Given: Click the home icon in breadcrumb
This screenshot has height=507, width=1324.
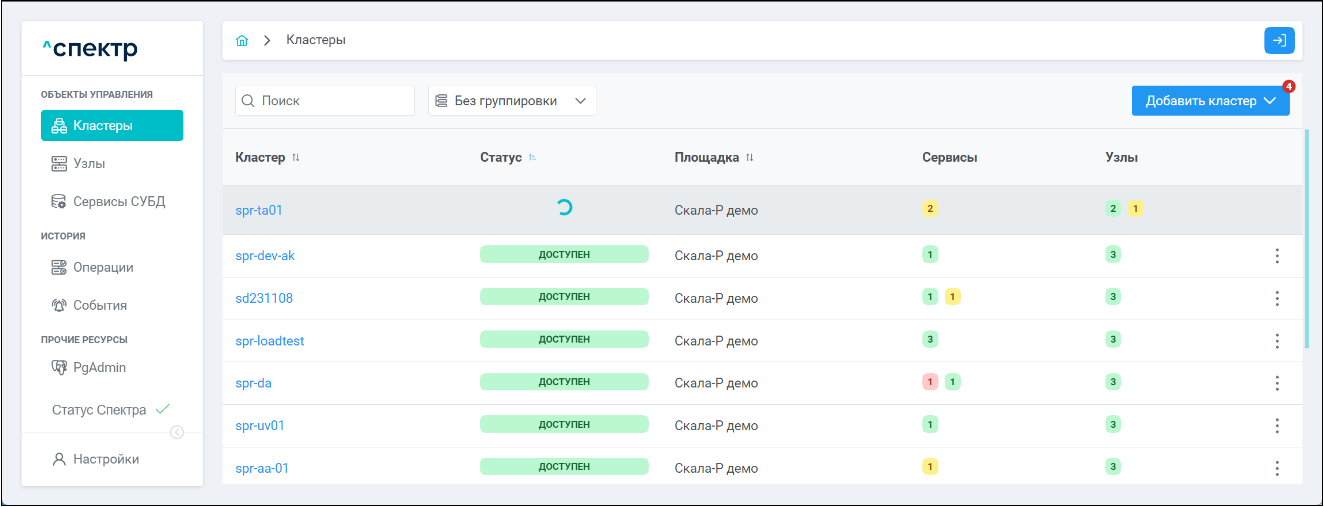Looking at the screenshot, I should coord(241,41).
